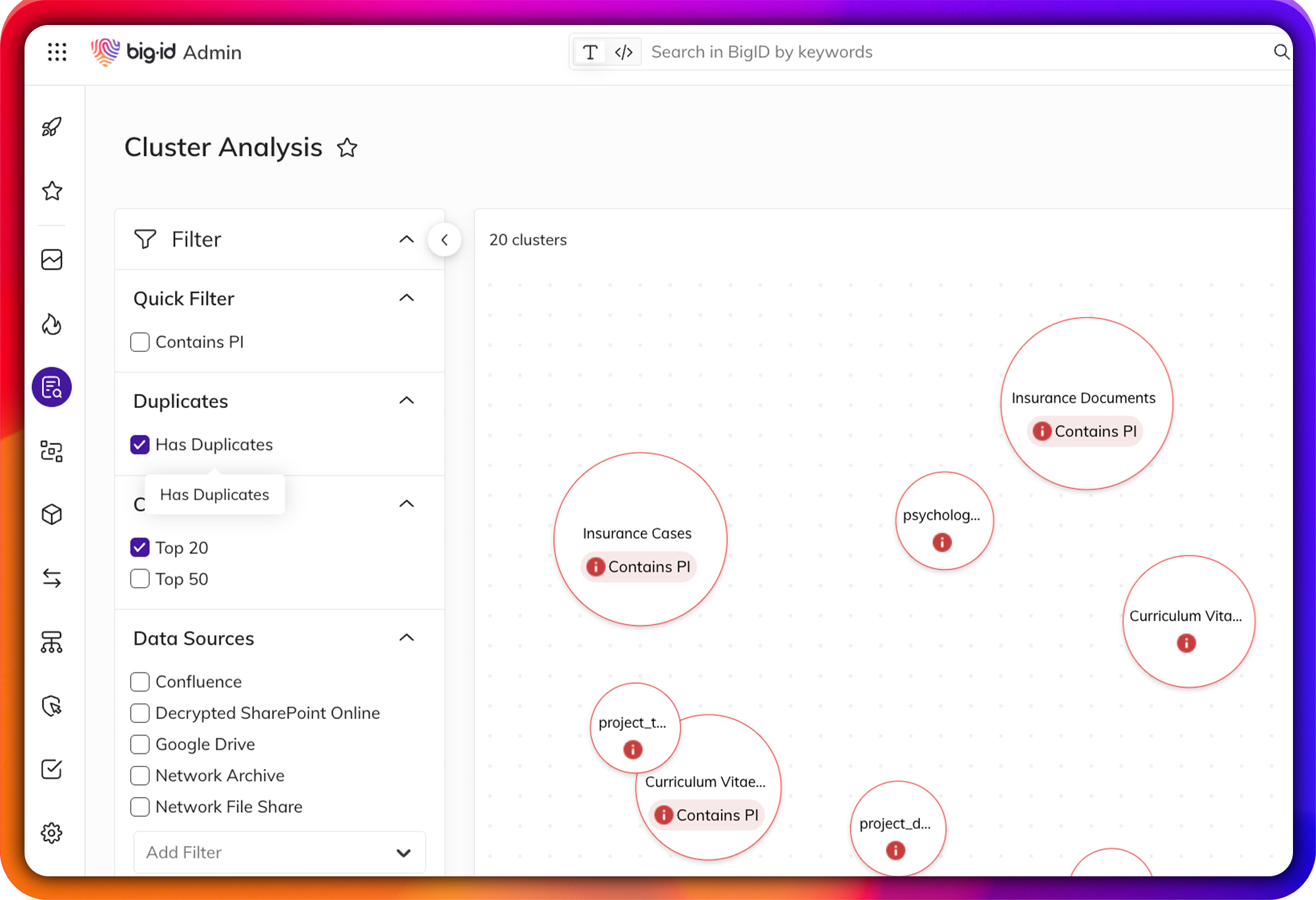Select the code search mode toggle in search bar
Viewport: 1316px width, 900px height.
pos(622,51)
